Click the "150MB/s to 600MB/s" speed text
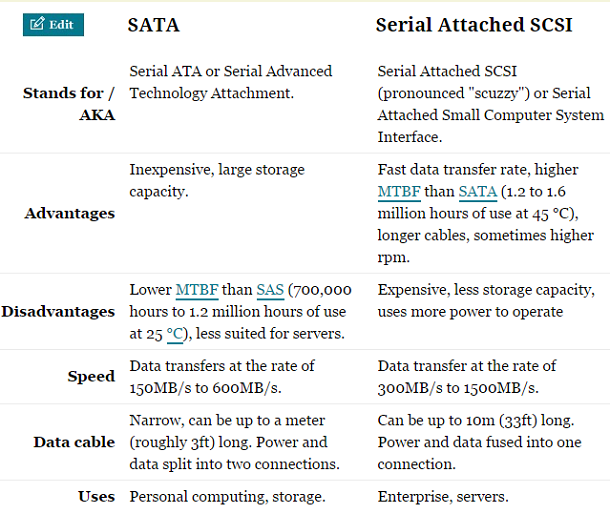 (x=208, y=387)
